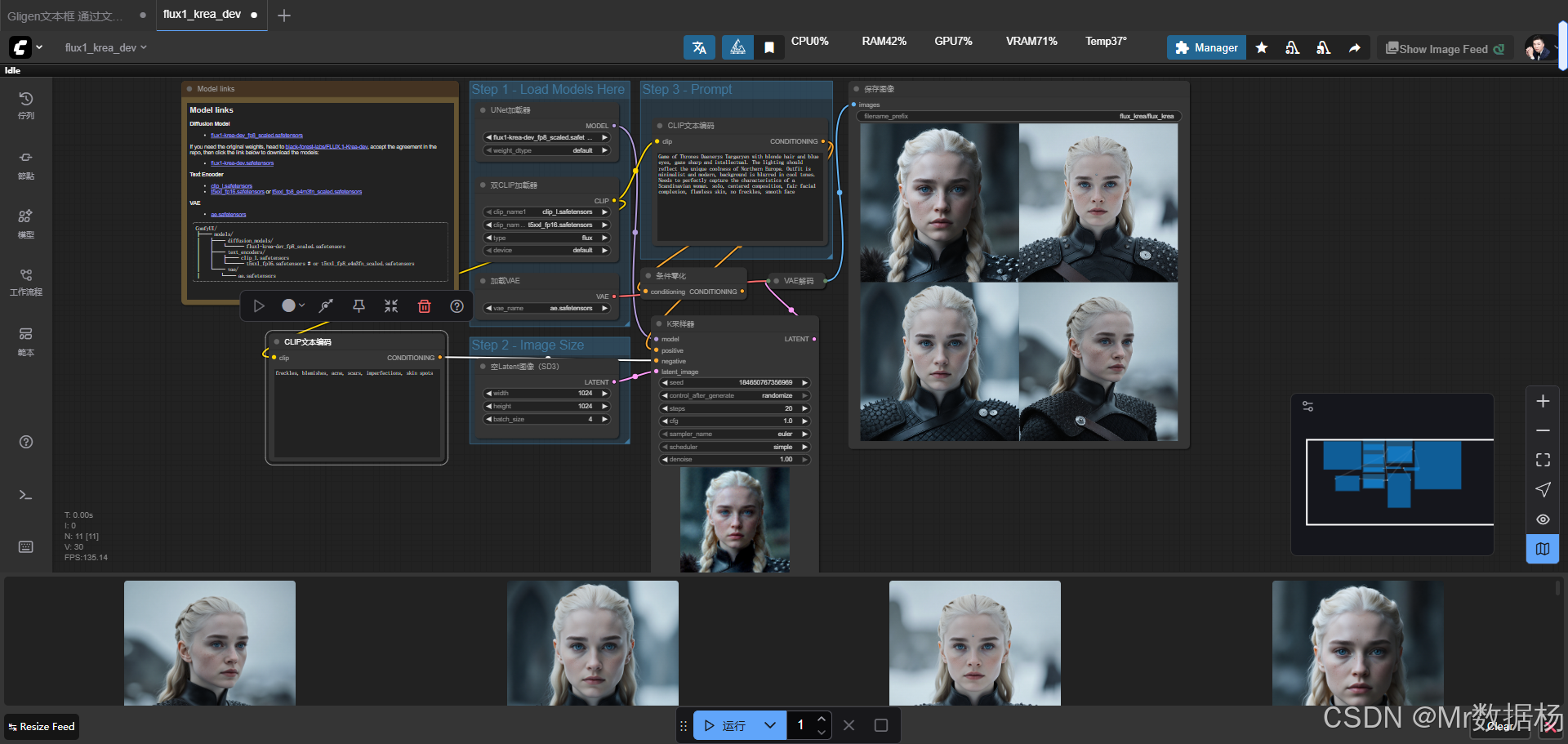Collapse the 空Latent图像 node via its dot
The height and width of the screenshot is (744, 1568).
pos(483,367)
